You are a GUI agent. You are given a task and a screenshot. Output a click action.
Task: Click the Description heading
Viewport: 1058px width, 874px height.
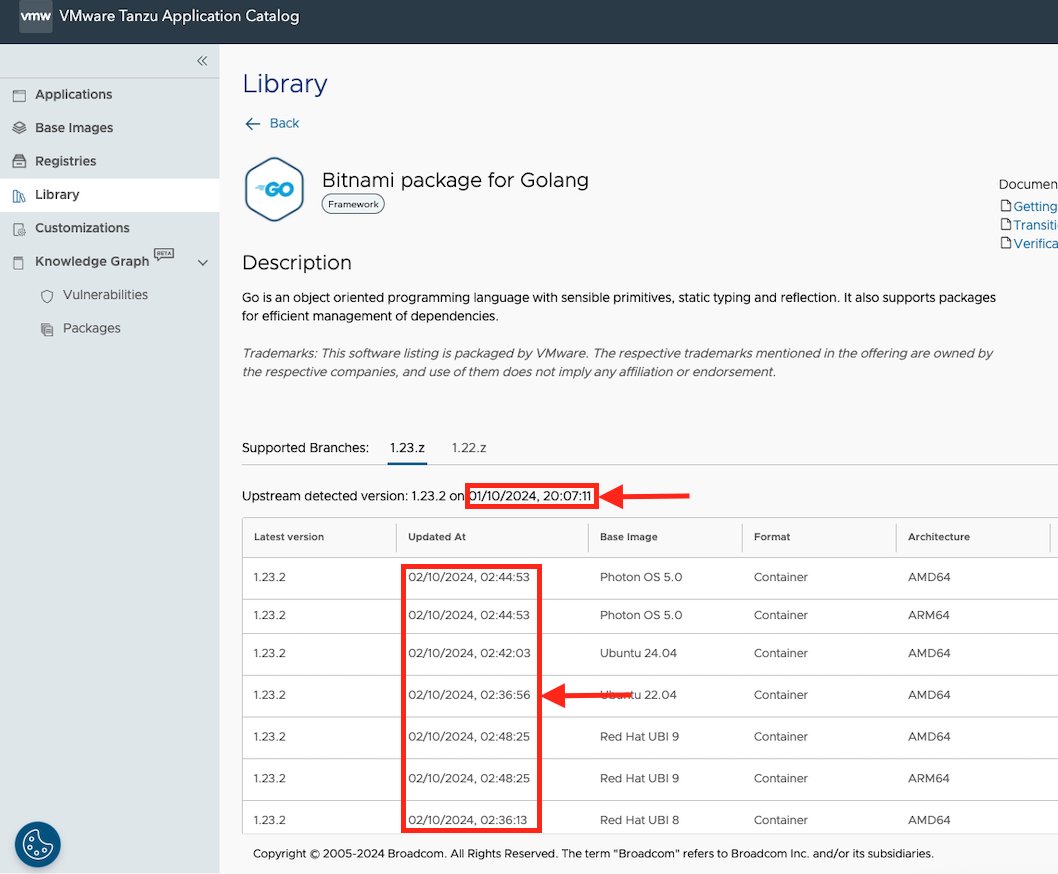point(297,263)
